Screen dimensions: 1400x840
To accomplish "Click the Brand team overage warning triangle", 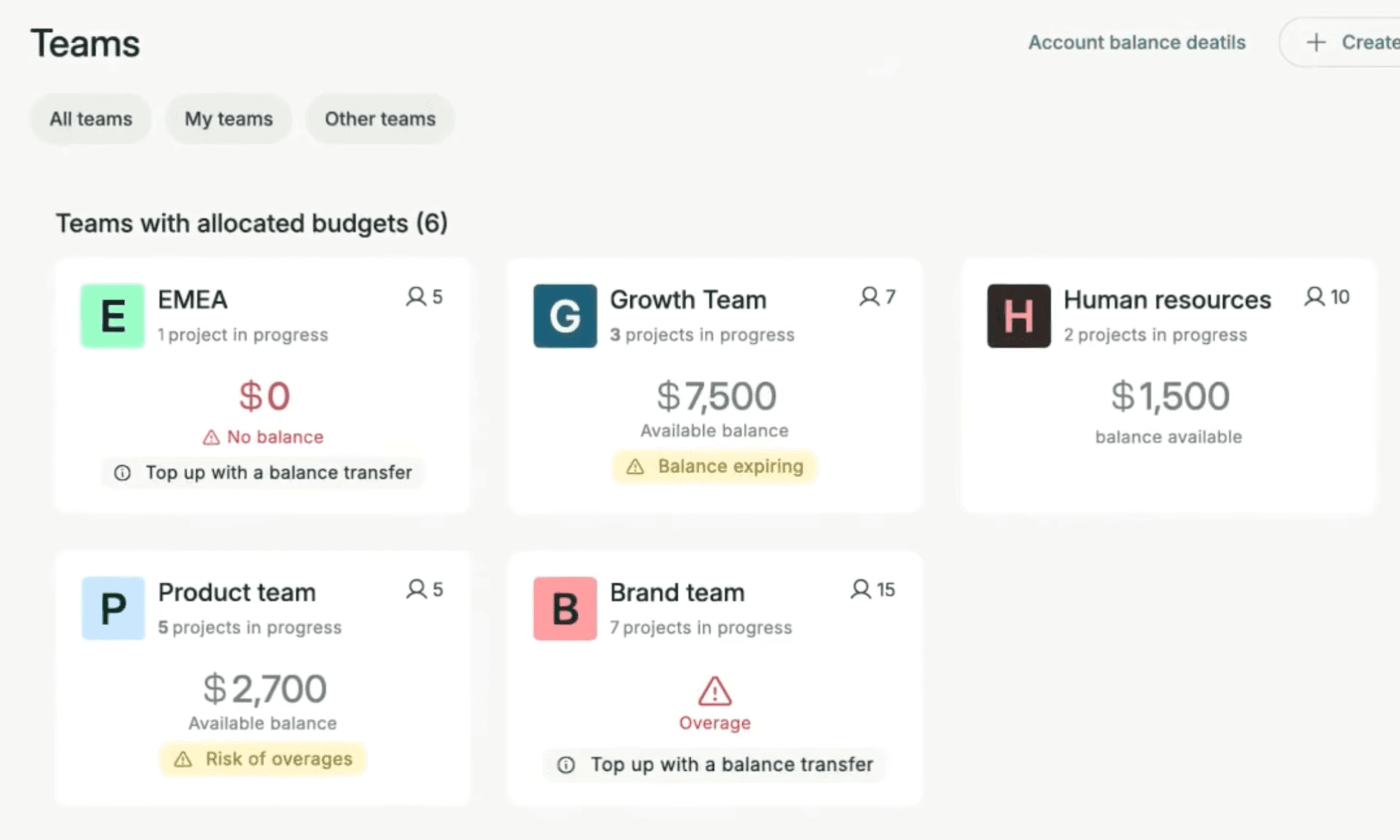I will coord(714,691).
